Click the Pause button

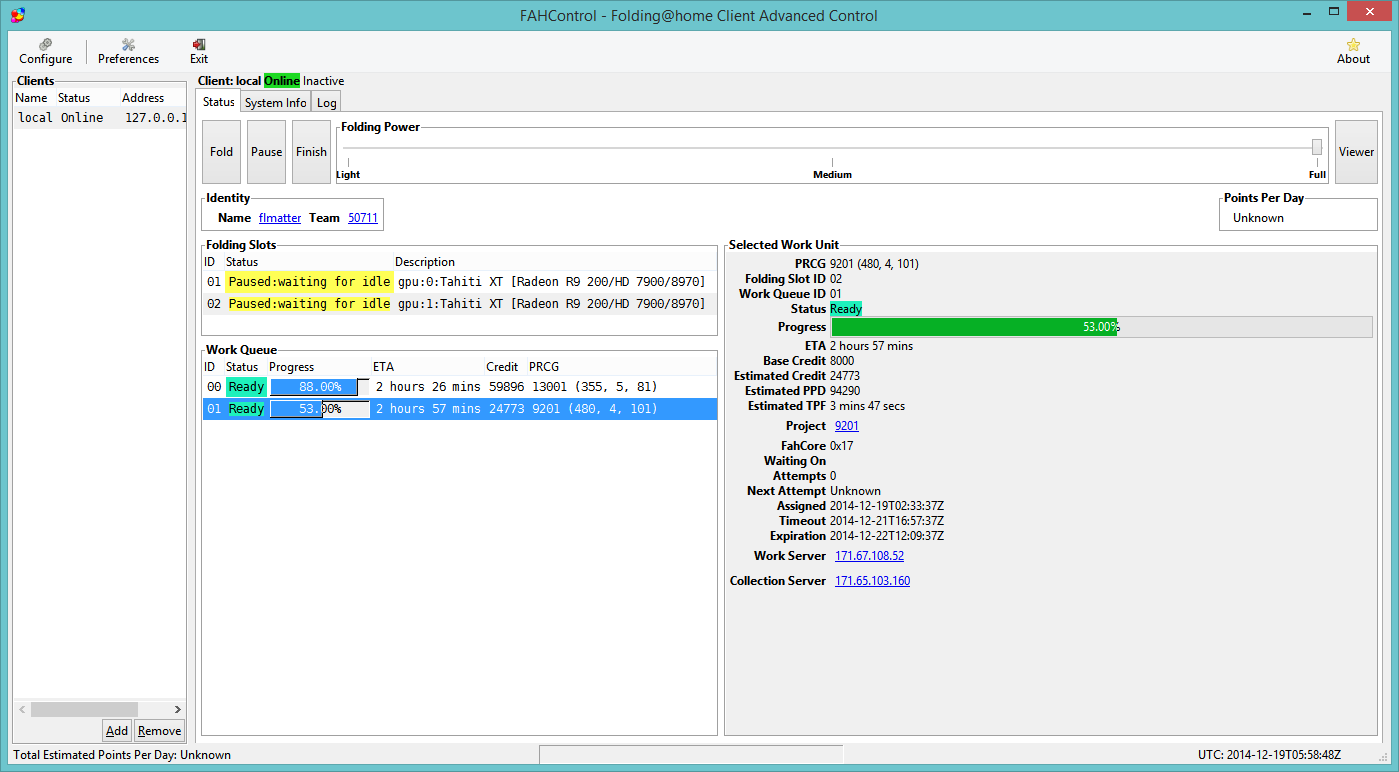coord(267,152)
